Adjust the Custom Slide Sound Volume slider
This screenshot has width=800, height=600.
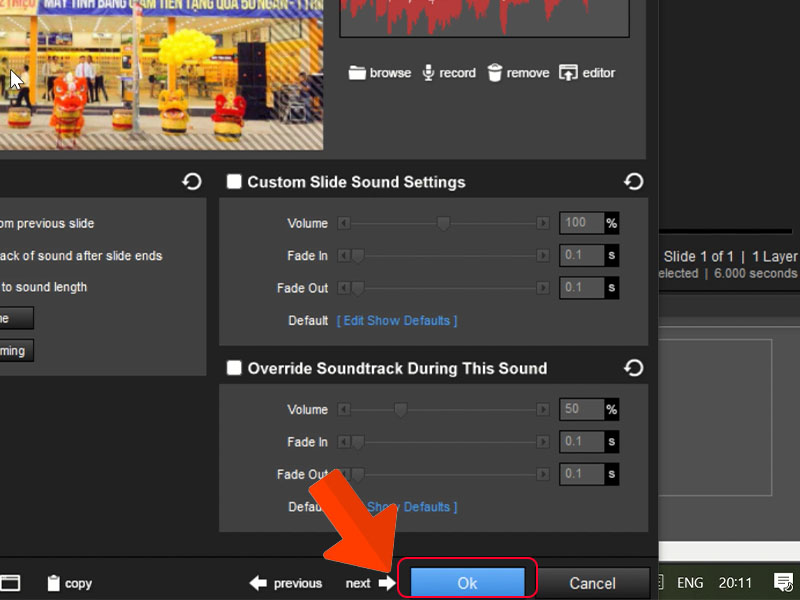tap(443, 224)
